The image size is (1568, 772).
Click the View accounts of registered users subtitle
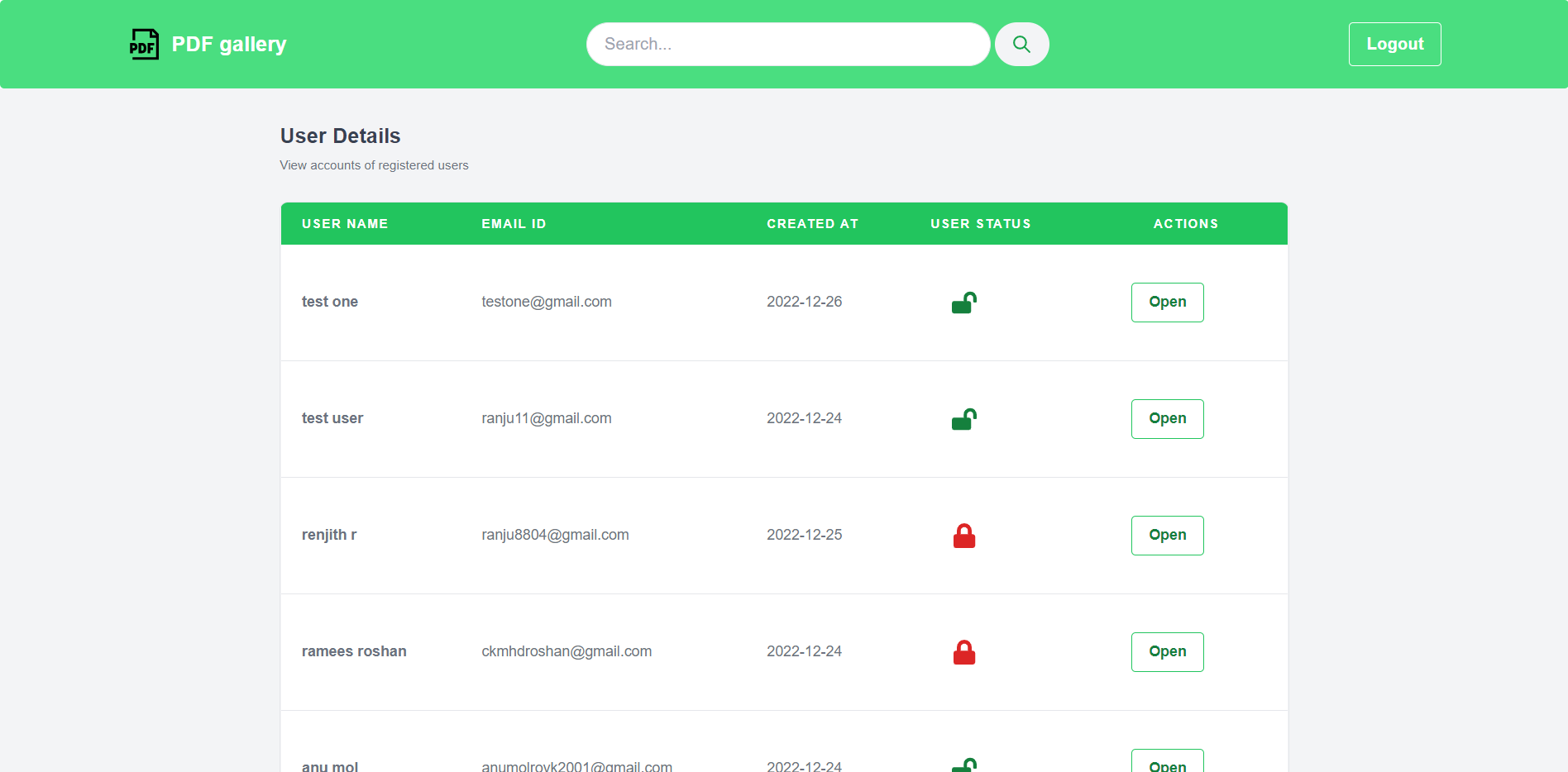point(374,165)
